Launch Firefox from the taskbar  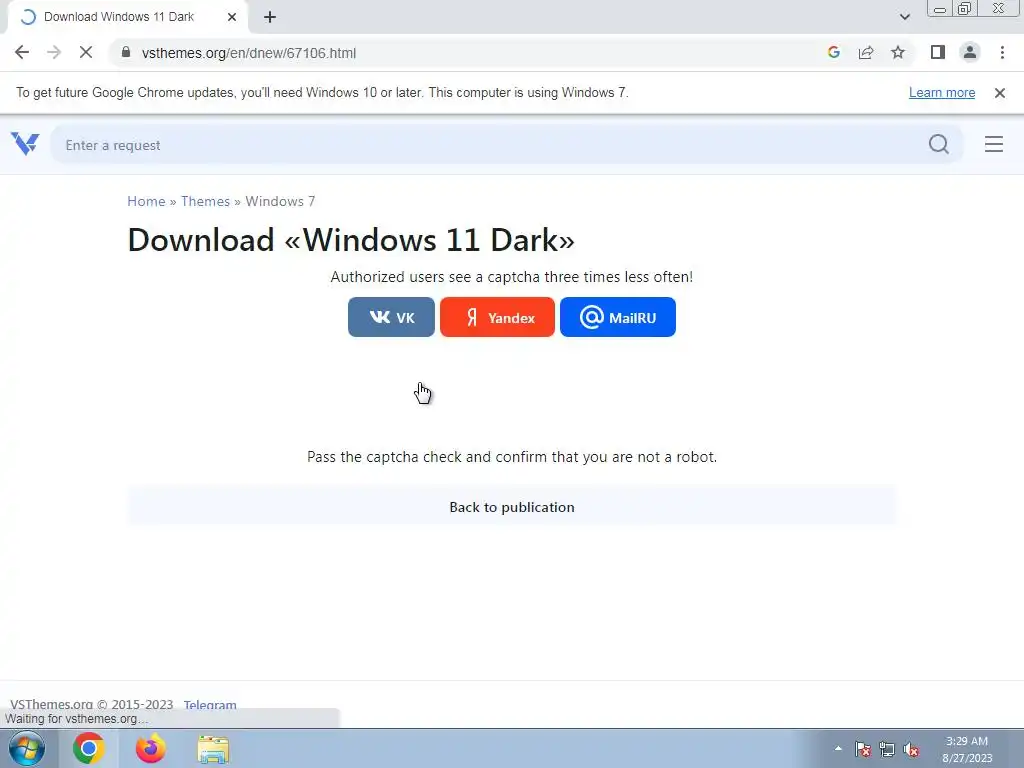150,748
